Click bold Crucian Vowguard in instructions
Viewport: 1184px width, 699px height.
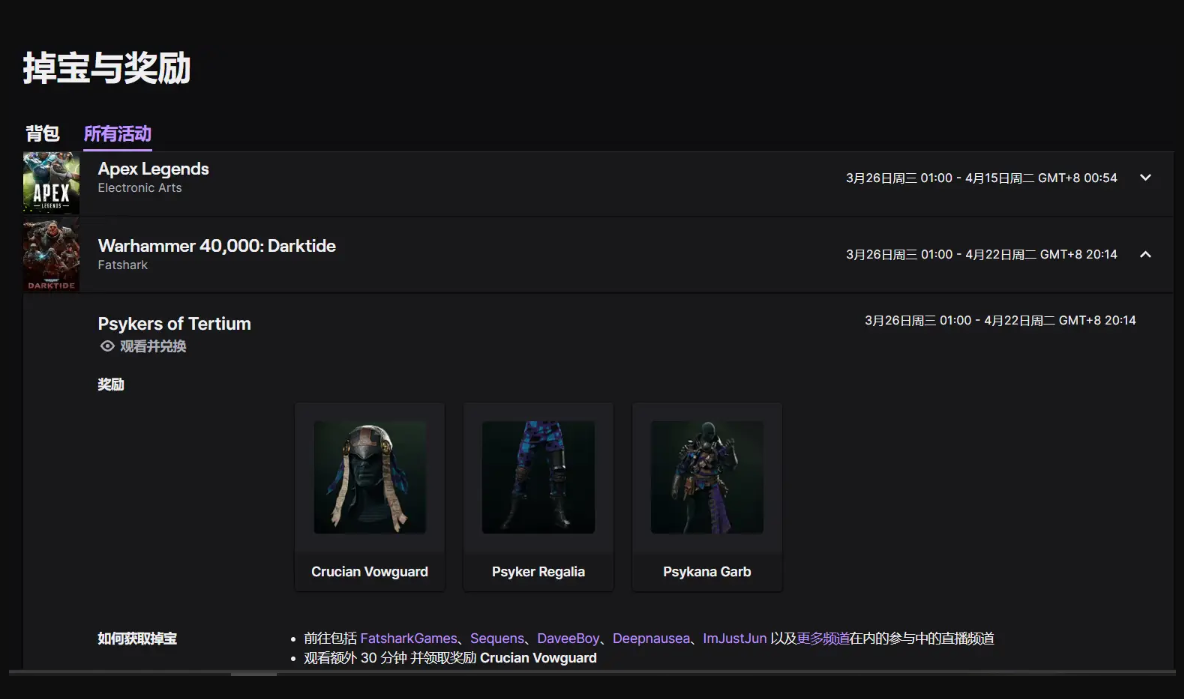tap(538, 658)
